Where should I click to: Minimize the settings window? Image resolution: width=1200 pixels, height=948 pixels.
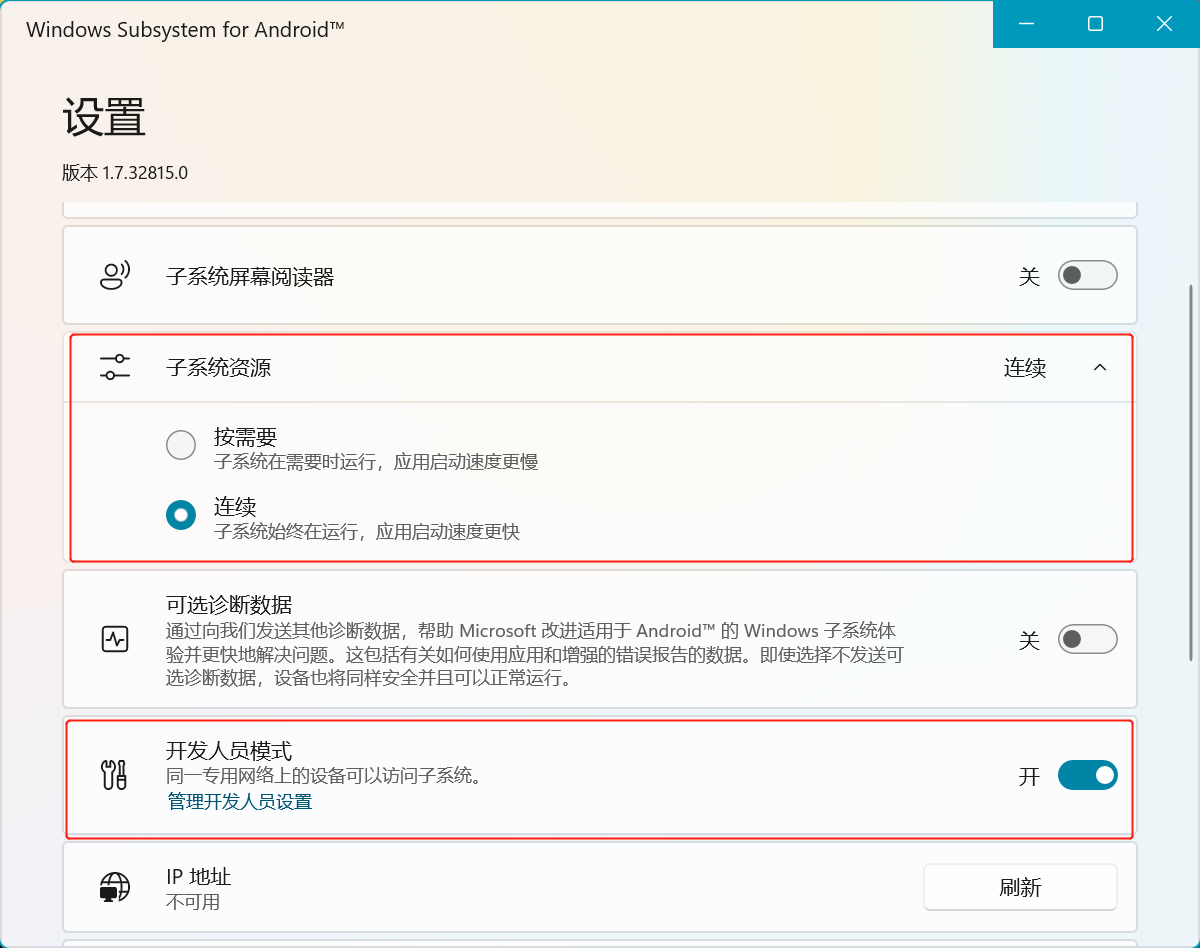(1028, 24)
